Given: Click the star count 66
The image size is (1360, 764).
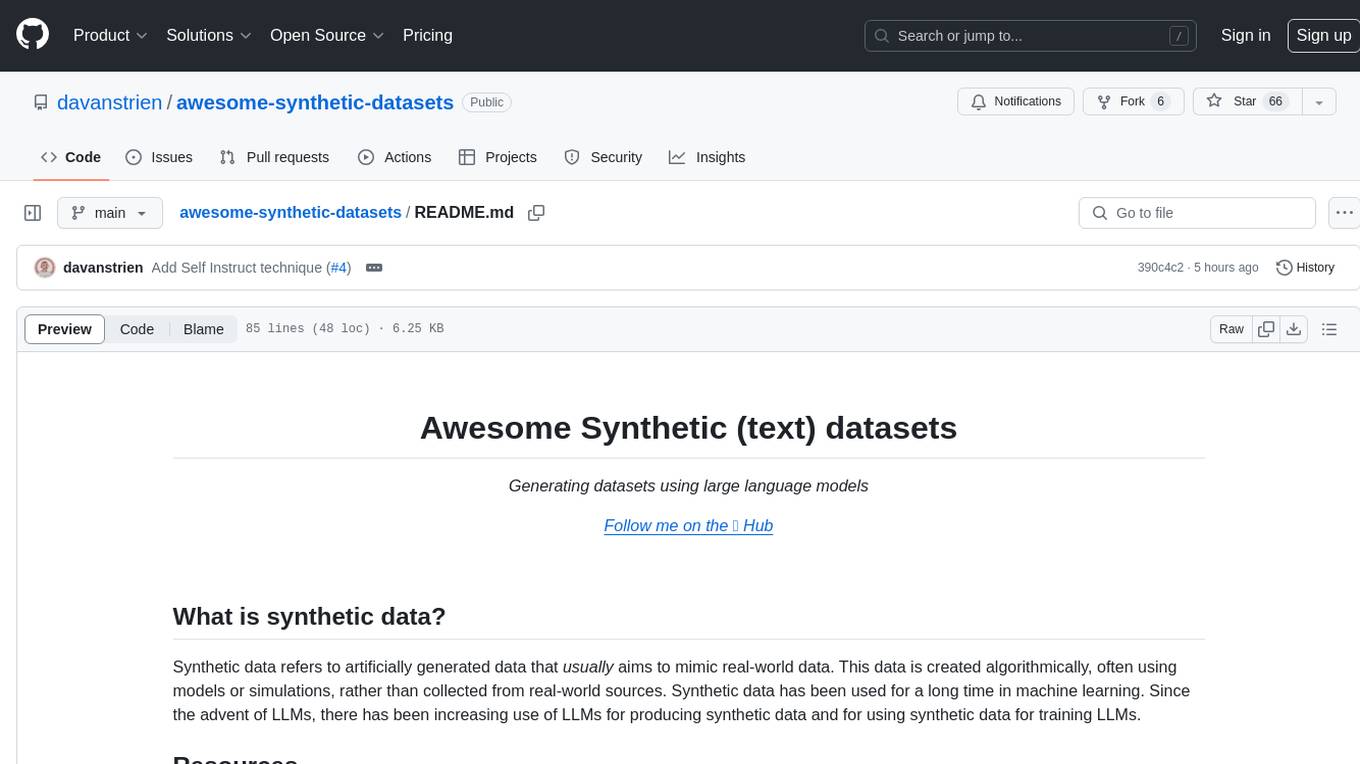Looking at the screenshot, I should click(x=1275, y=102).
